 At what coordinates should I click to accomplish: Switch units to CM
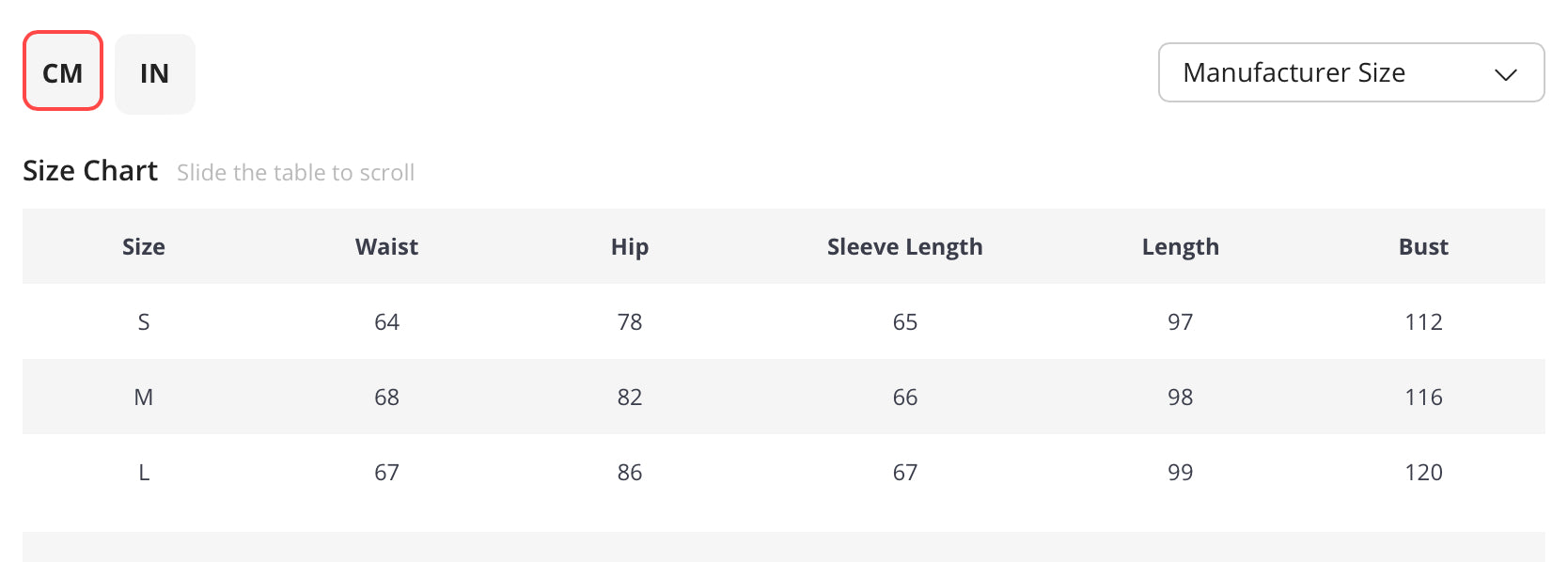[x=63, y=71]
